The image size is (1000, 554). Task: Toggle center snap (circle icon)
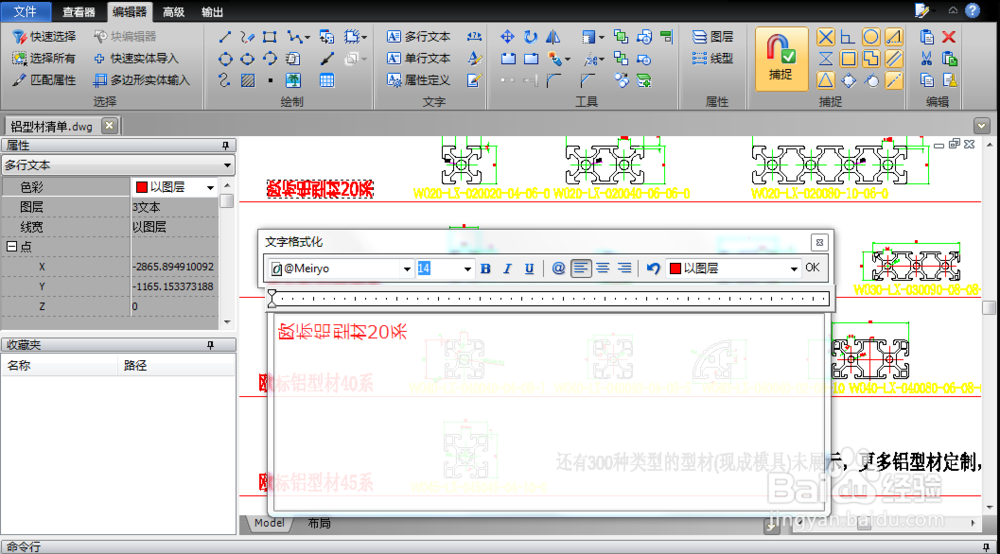coord(871,37)
